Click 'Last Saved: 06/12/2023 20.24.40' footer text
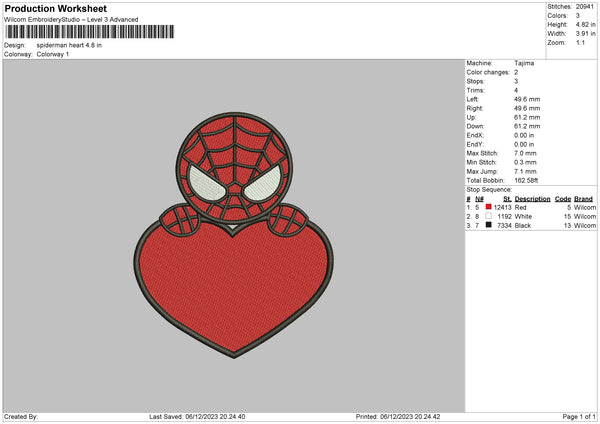The image size is (600, 424). click(x=197, y=416)
